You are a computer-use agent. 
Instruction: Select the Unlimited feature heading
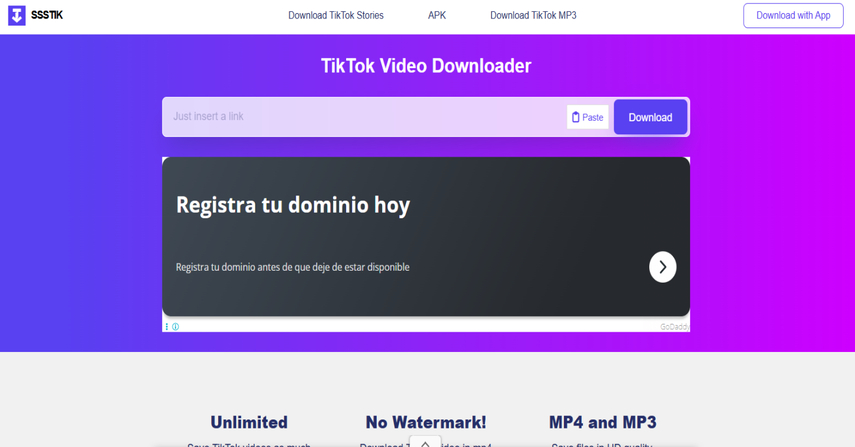pyautogui.click(x=249, y=422)
